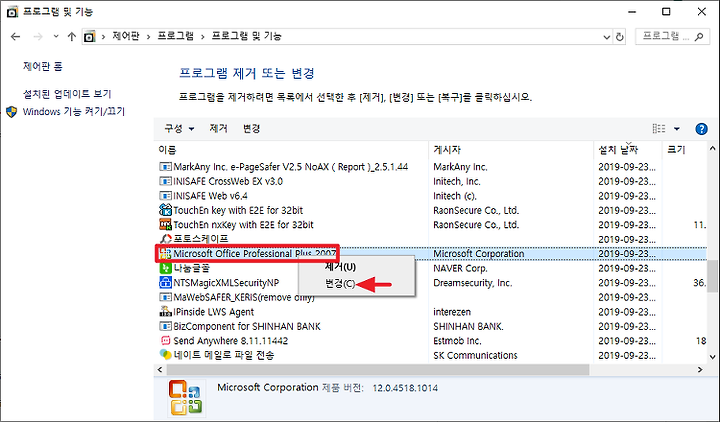The height and width of the screenshot is (422, 720).
Task: Select MarkAny e-PageSafer program icon
Action: coord(165,167)
